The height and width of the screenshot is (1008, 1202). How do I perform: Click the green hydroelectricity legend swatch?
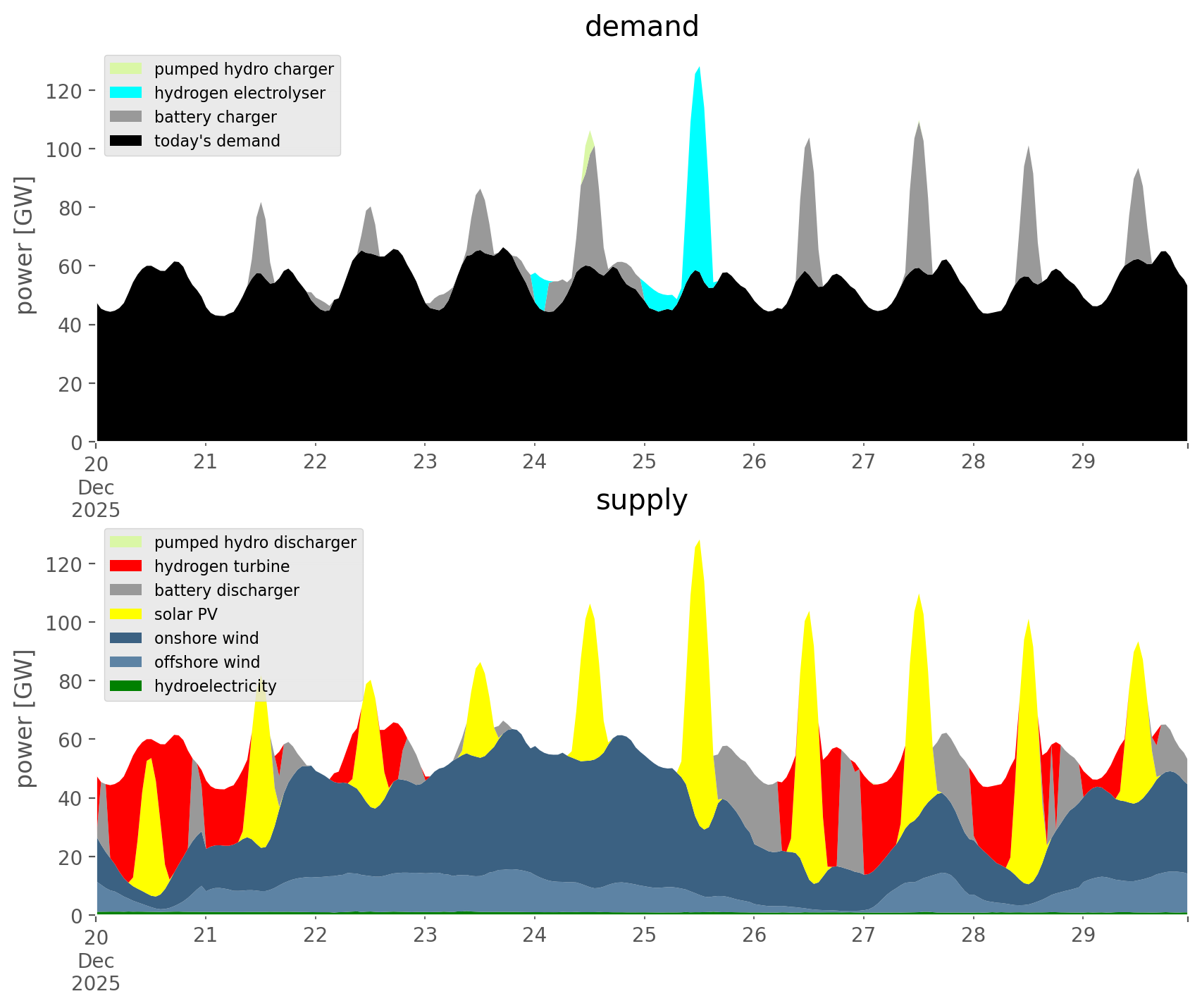coord(126,686)
